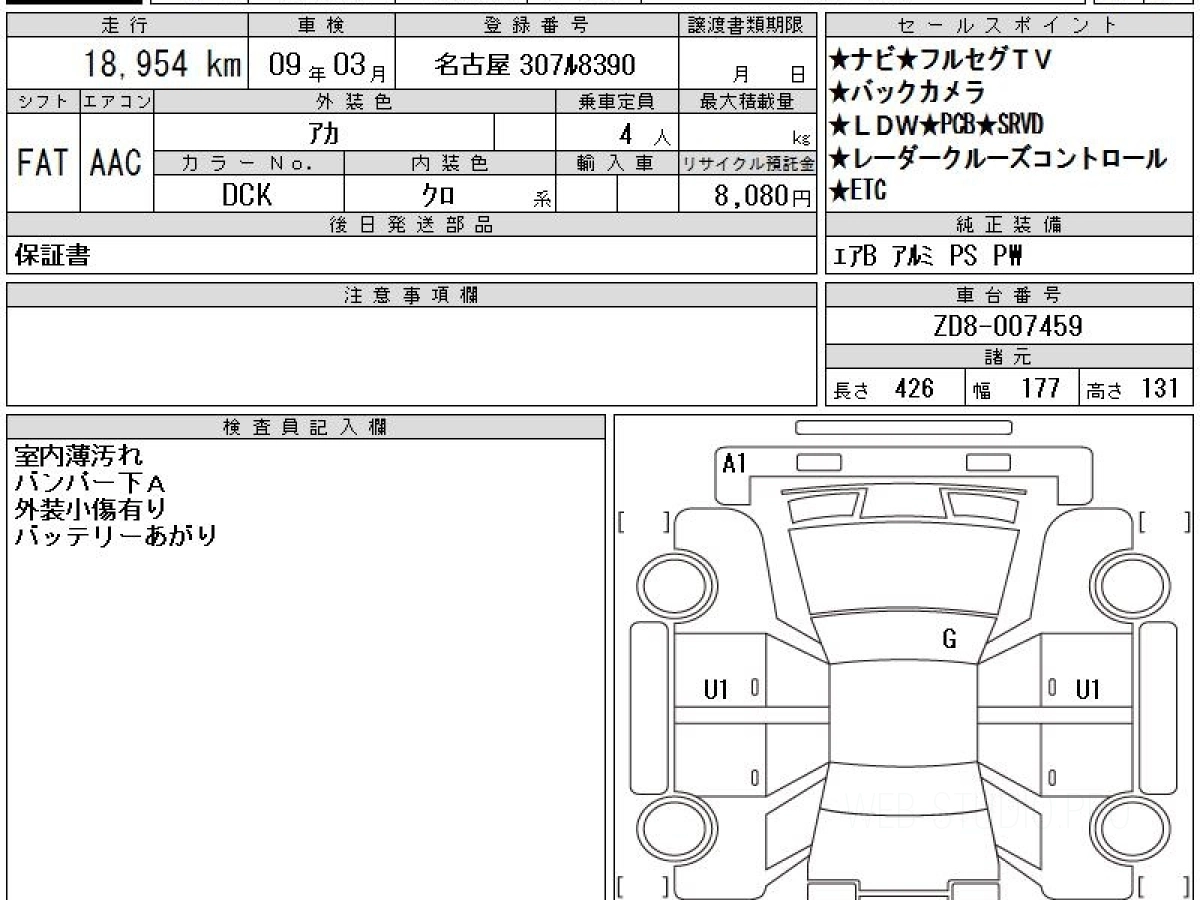Click the 輸入車 header cell
The image size is (1200, 900).
(x=617, y=163)
